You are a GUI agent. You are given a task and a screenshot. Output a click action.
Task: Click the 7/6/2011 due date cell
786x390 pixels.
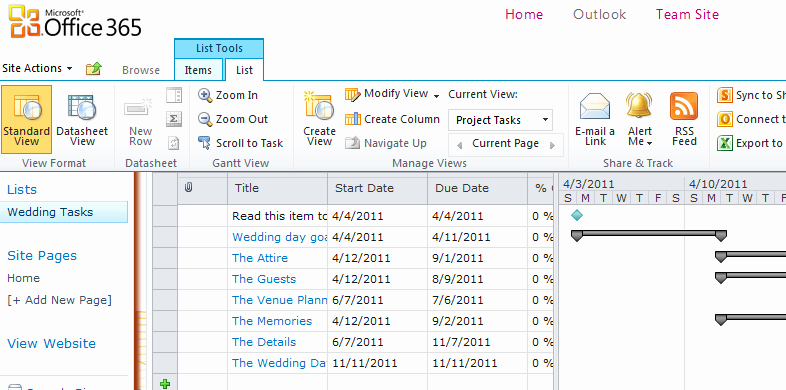point(478,300)
